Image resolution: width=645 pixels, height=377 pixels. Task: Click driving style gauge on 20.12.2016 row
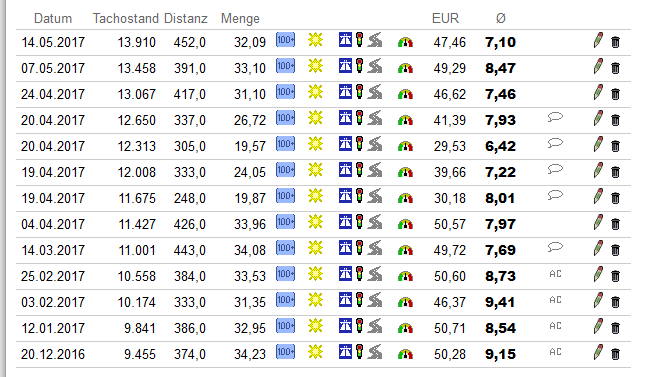point(405,354)
